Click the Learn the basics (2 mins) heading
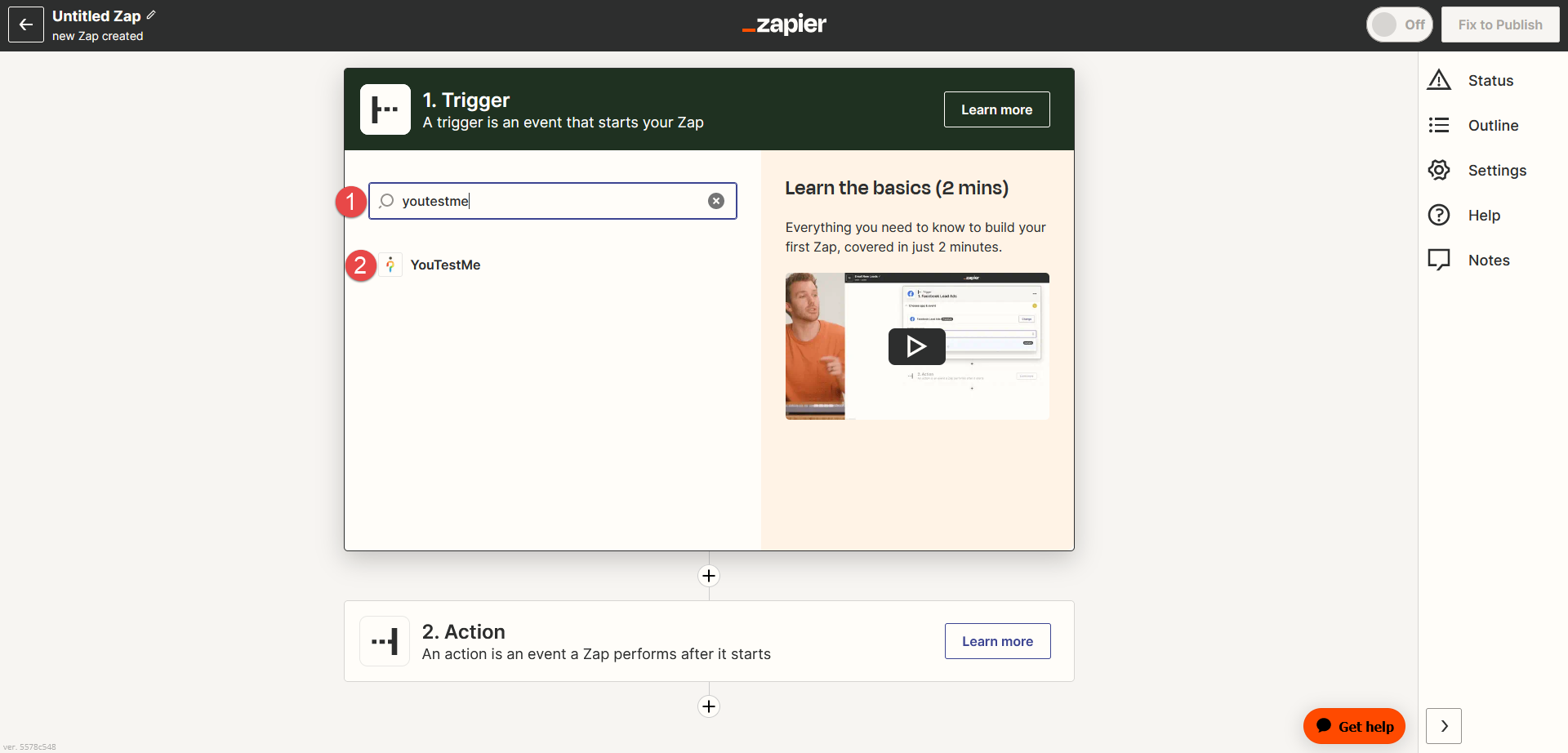 (897, 188)
